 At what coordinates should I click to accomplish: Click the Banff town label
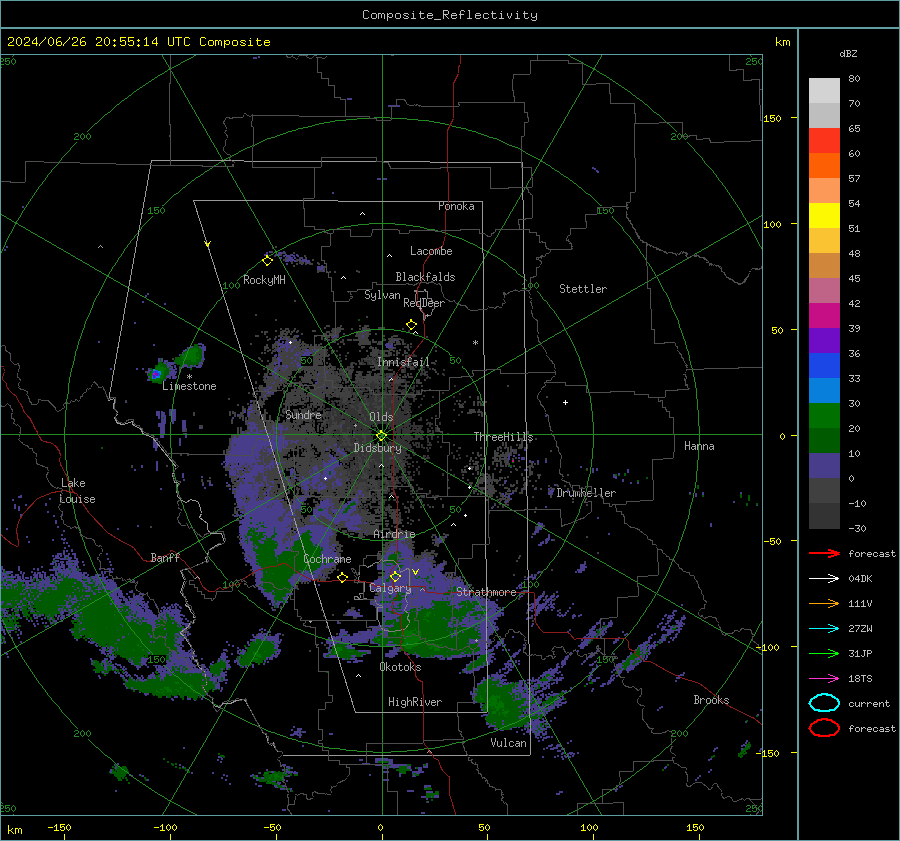point(165,557)
